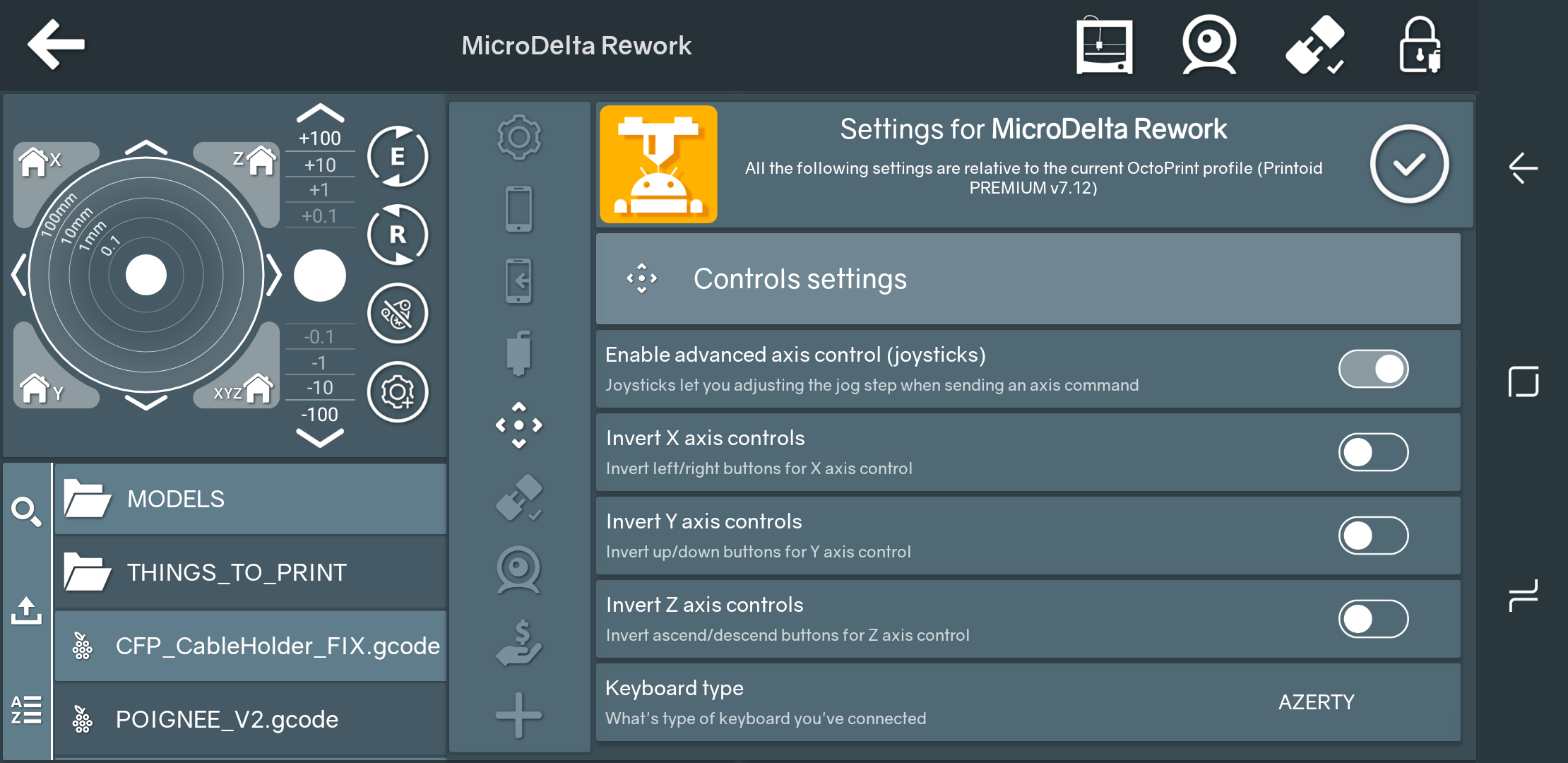The width and height of the screenshot is (1568, 763).
Task: Select the general settings gear sidebar tab
Action: pyautogui.click(x=519, y=137)
